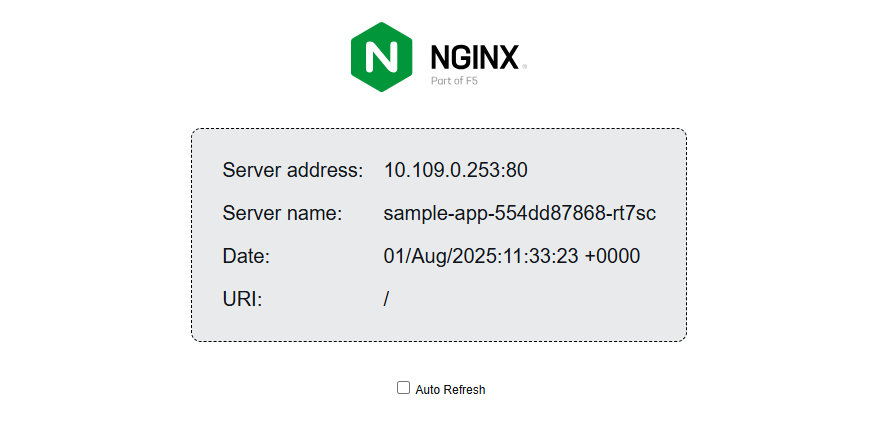Click the date value 01/Aug/2025:11:33:23
Image resolution: width=872 pixels, height=444 pixels.
click(x=481, y=256)
